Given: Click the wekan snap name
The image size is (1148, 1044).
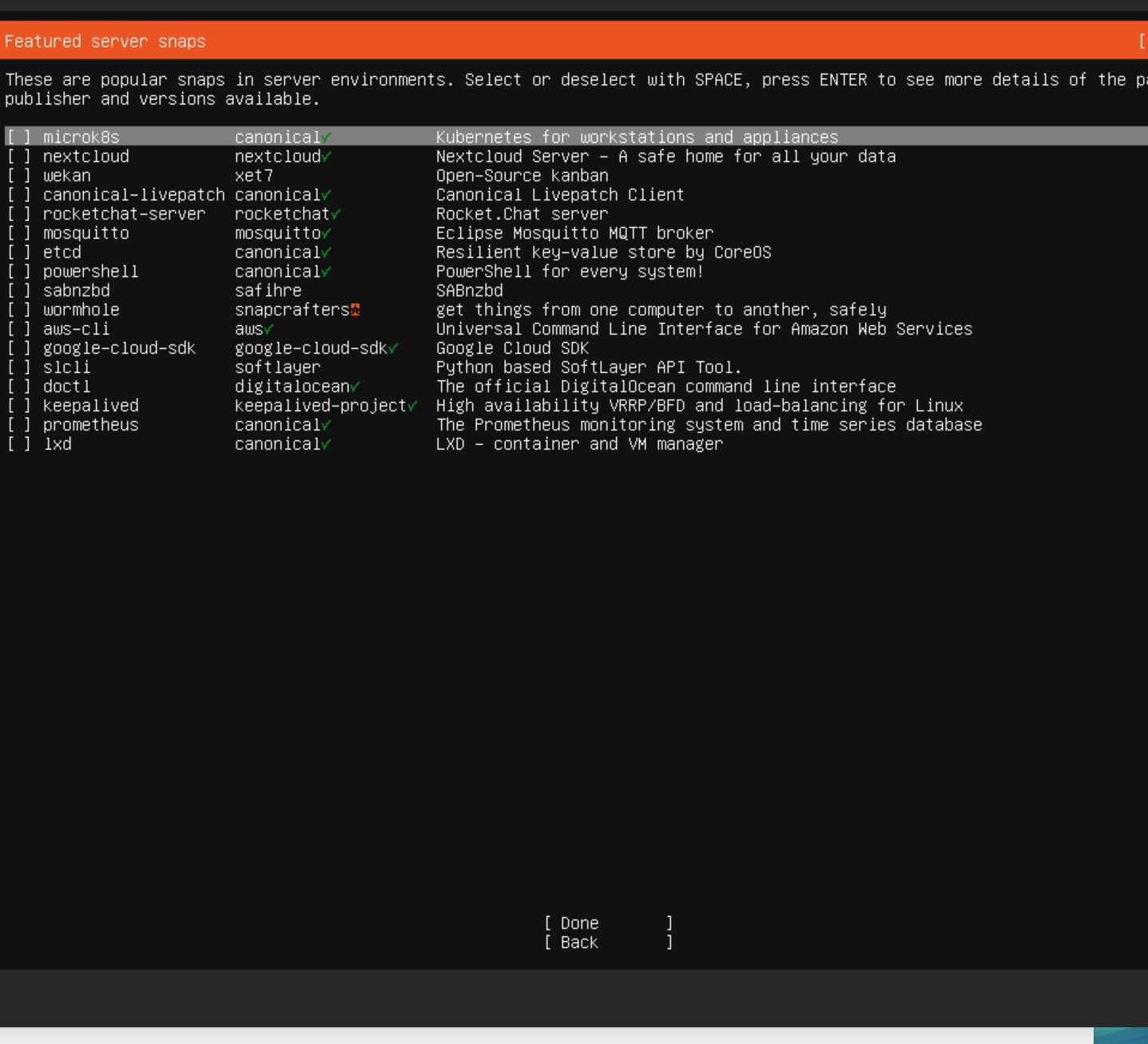Looking at the screenshot, I should (x=67, y=176).
